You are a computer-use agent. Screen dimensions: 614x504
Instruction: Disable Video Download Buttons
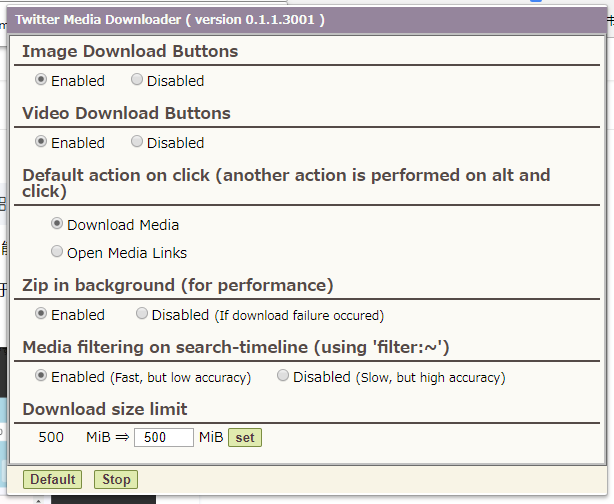(x=137, y=142)
